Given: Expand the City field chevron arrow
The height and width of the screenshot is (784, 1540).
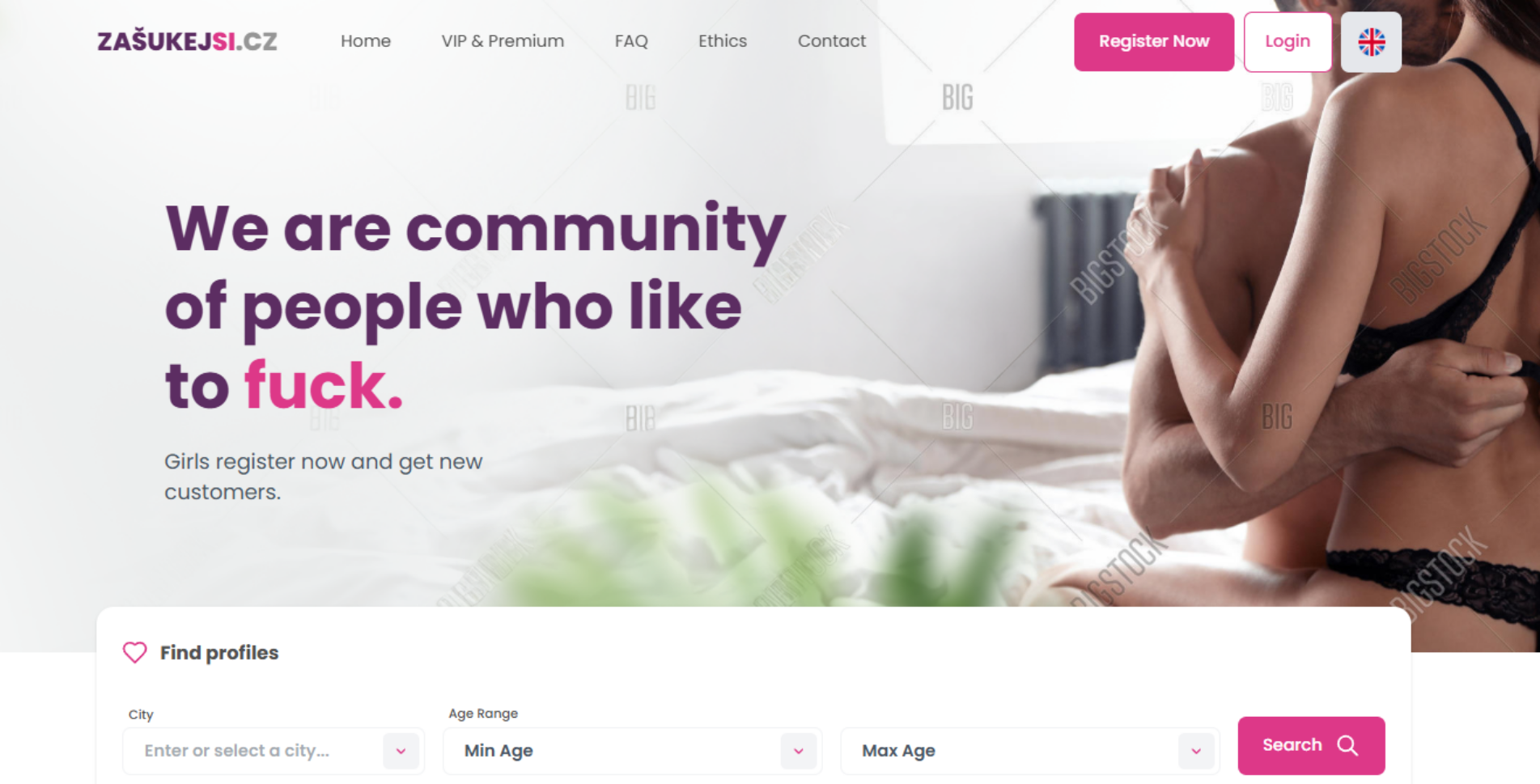Looking at the screenshot, I should click(401, 751).
